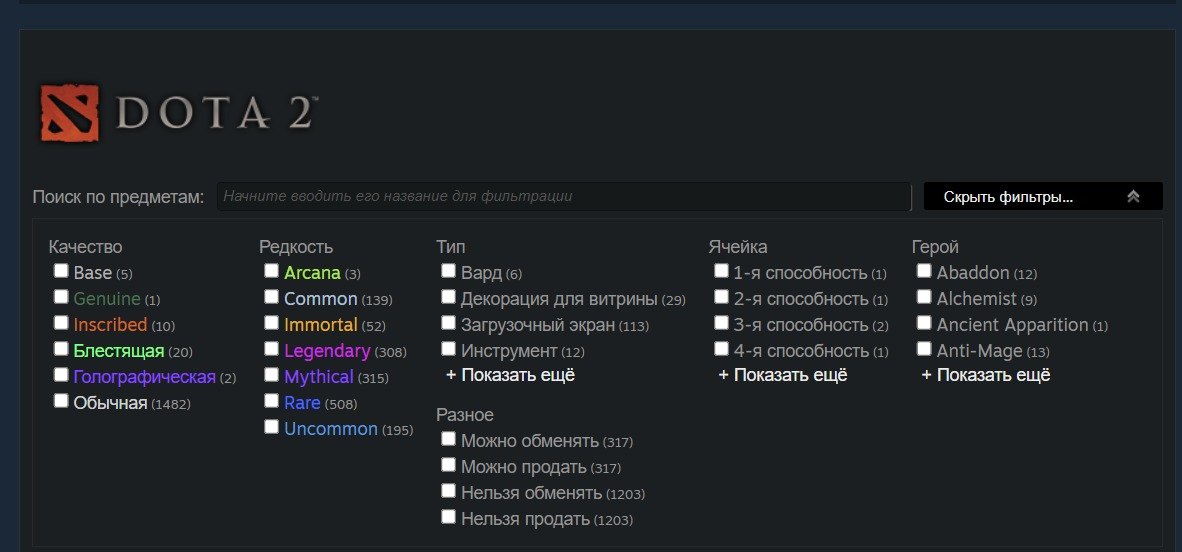
Task: Show more heroes with Показать ещё under Герой
Action: point(986,375)
